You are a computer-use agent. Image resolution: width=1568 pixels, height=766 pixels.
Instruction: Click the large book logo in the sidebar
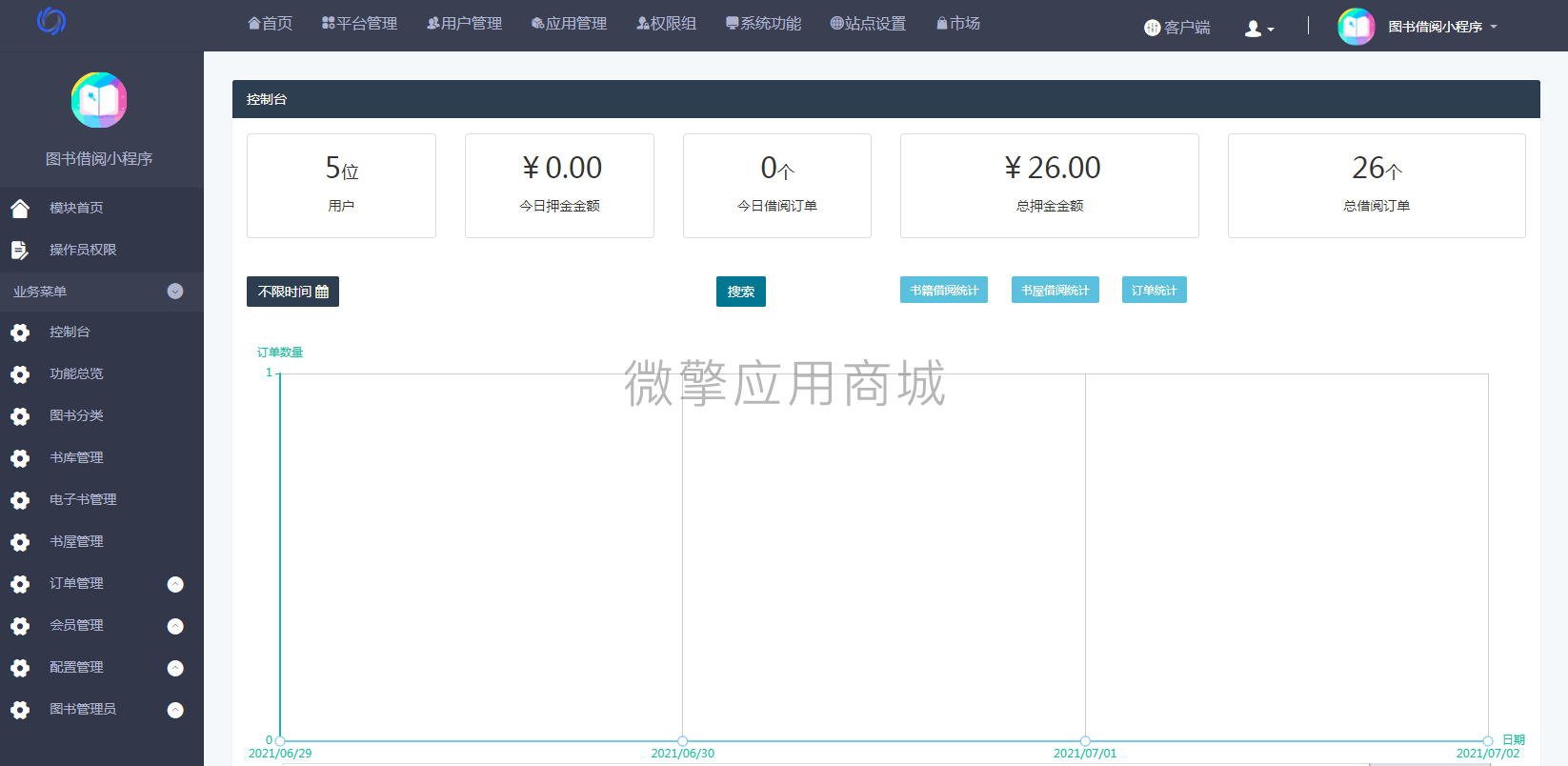(99, 100)
